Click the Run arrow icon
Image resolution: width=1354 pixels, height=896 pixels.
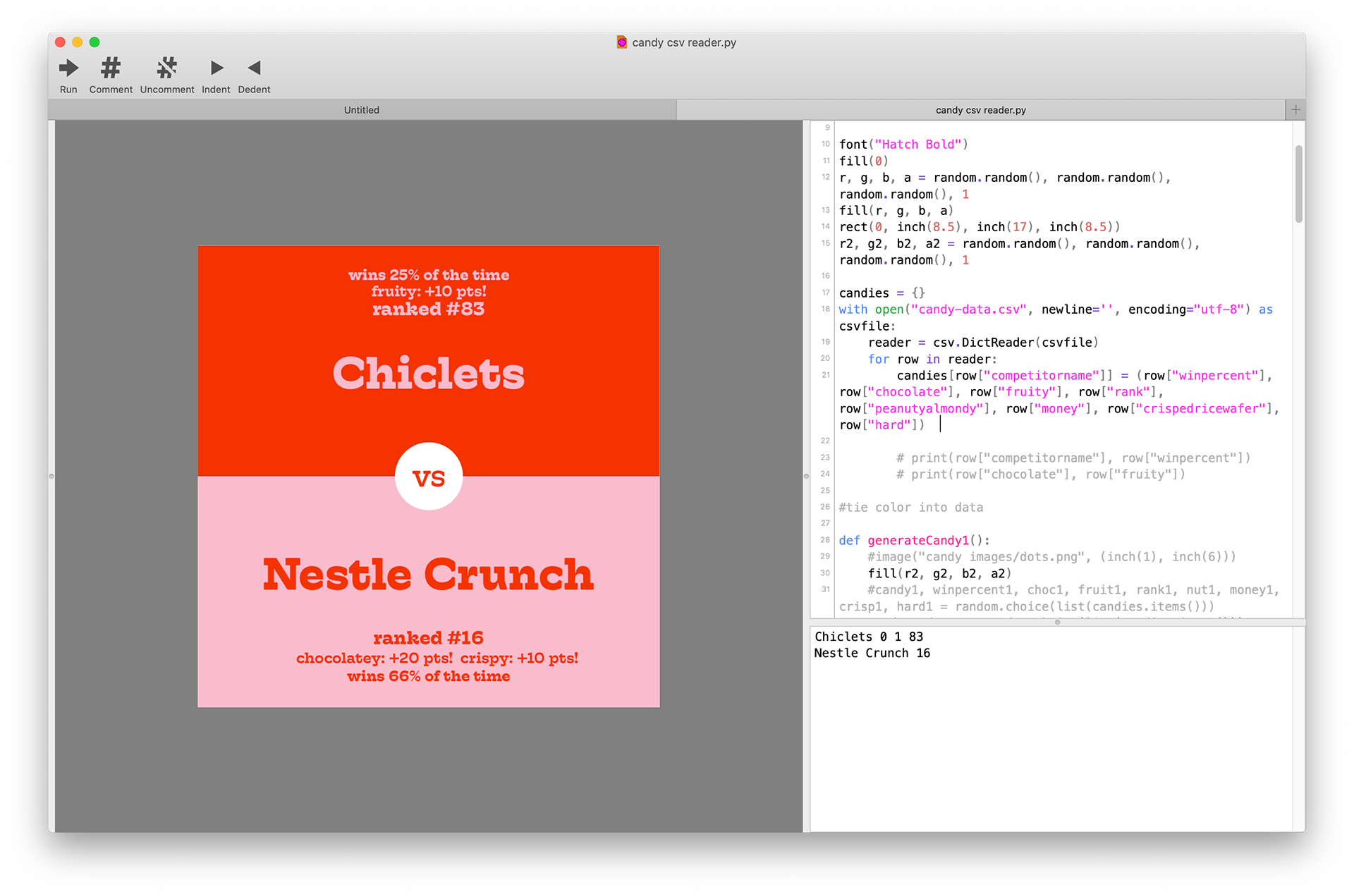pos(68,68)
